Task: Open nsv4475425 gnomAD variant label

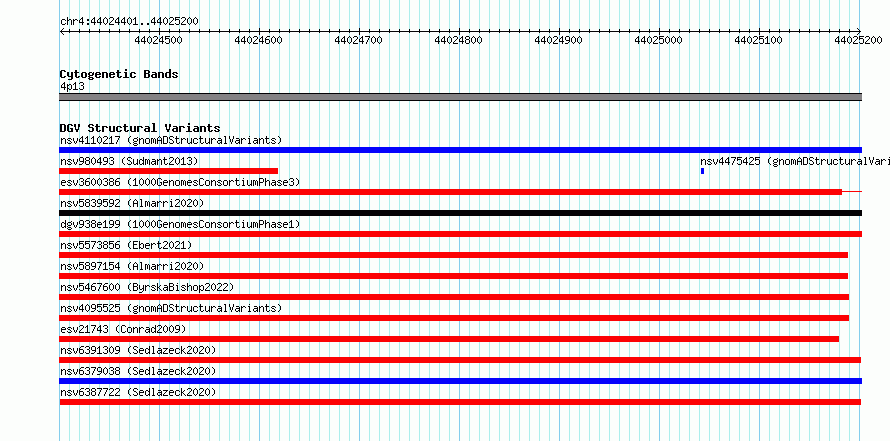Action: (795, 161)
